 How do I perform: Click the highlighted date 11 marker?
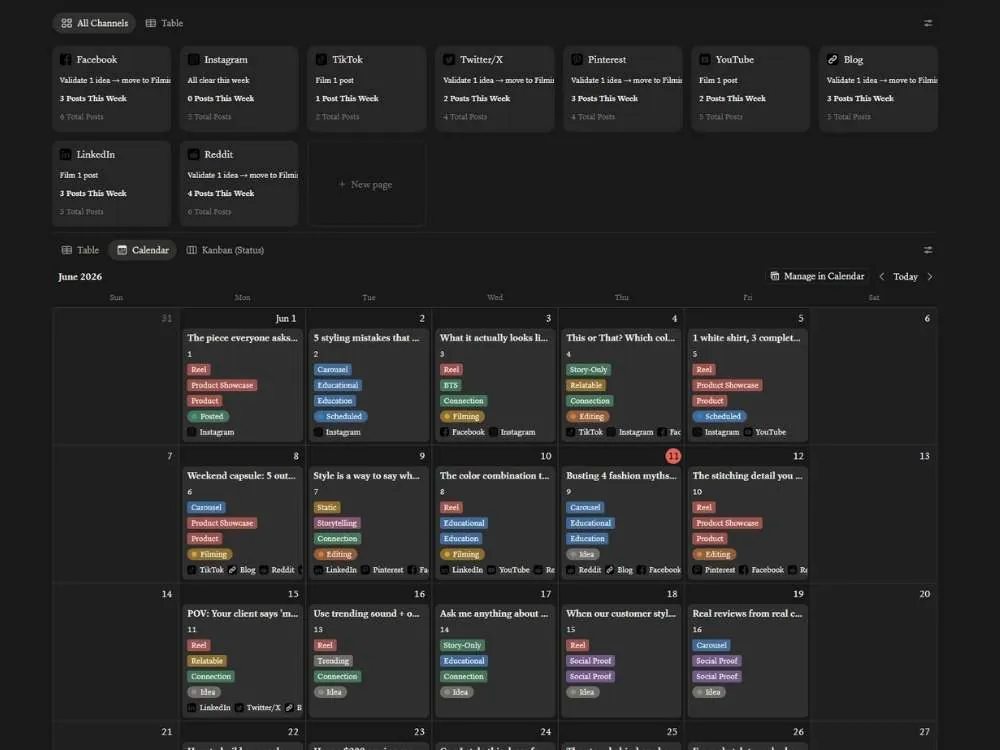click(673, 456)
